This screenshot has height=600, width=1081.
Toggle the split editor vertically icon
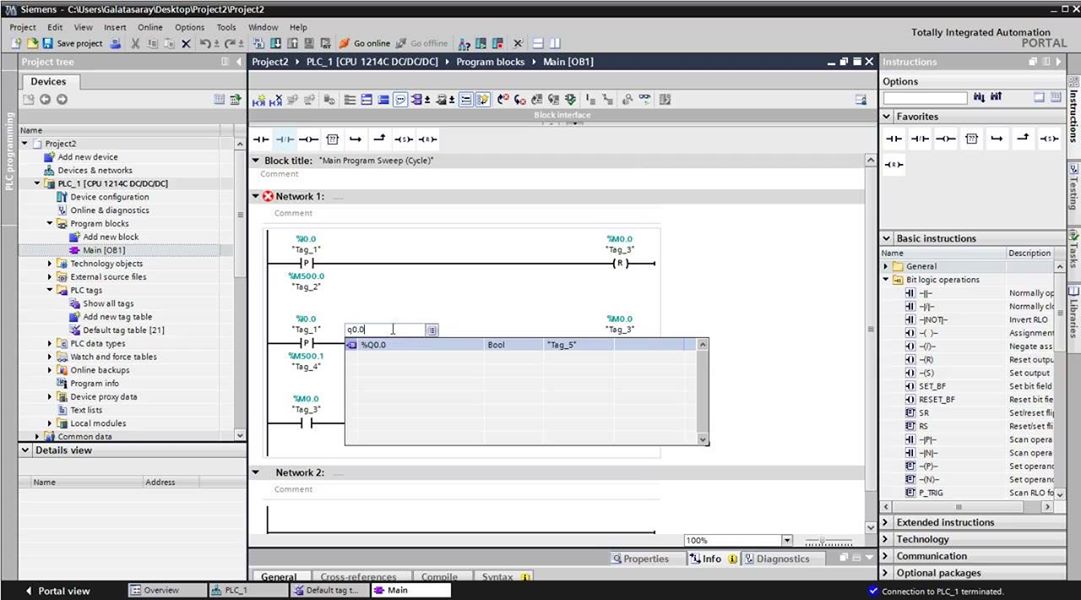555,43
